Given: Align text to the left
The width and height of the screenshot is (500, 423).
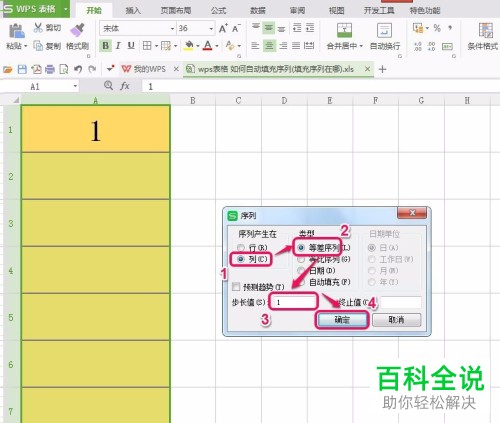Looking at the screenshot, I should tap(255, 46).
